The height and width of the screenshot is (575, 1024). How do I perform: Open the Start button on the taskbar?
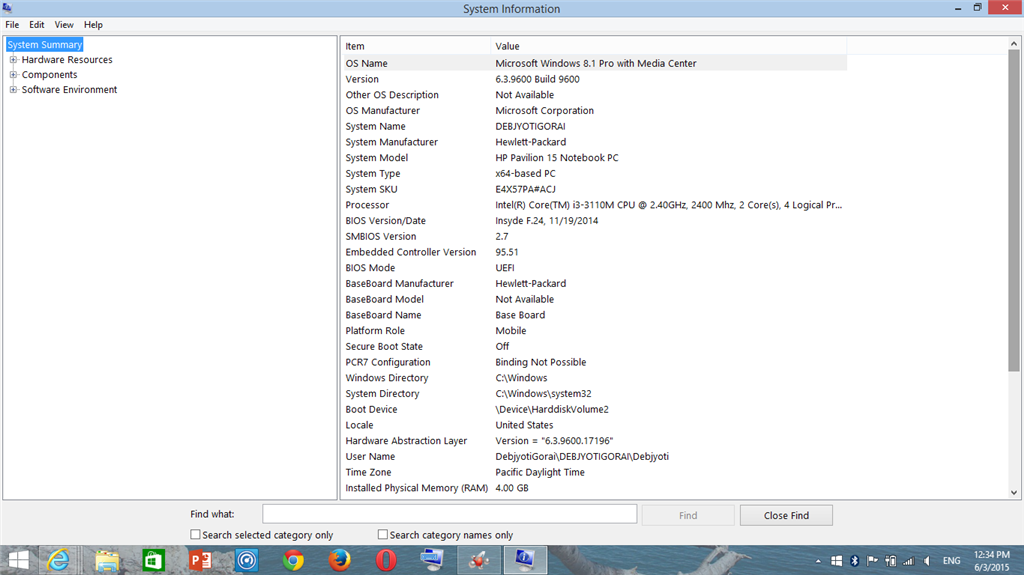[x=18, y=561]
